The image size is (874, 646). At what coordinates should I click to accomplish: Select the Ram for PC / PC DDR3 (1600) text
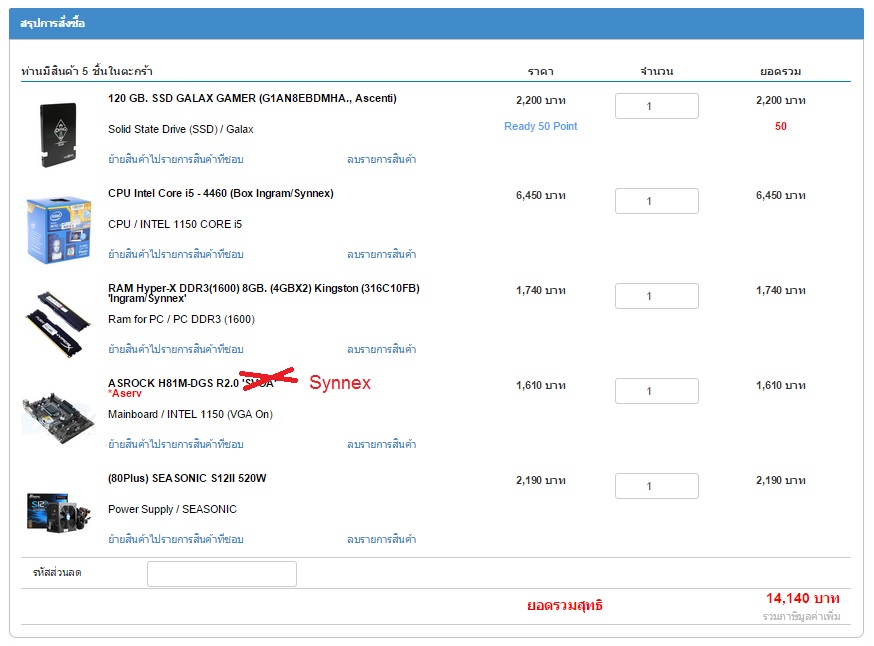point(181,319)
